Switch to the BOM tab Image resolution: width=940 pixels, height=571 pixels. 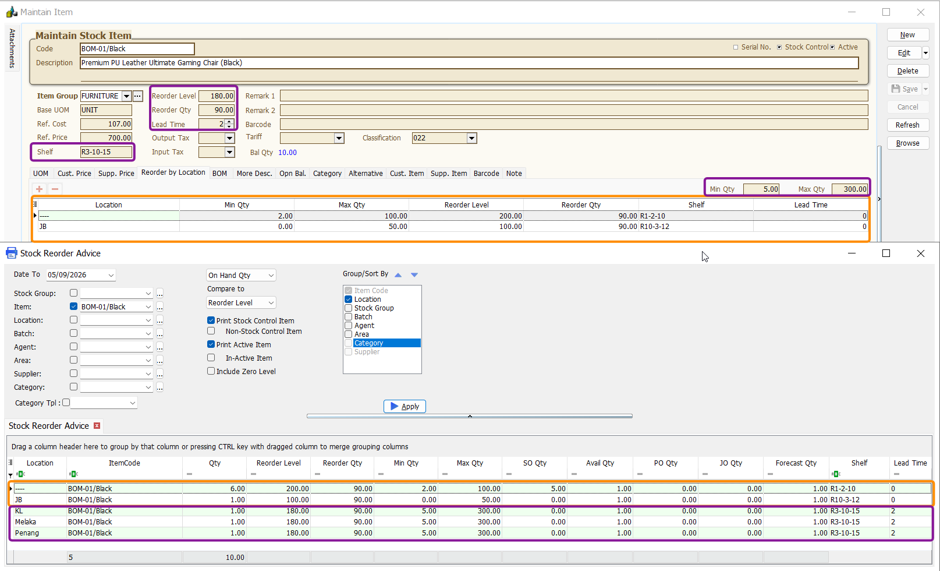point(220,173)
